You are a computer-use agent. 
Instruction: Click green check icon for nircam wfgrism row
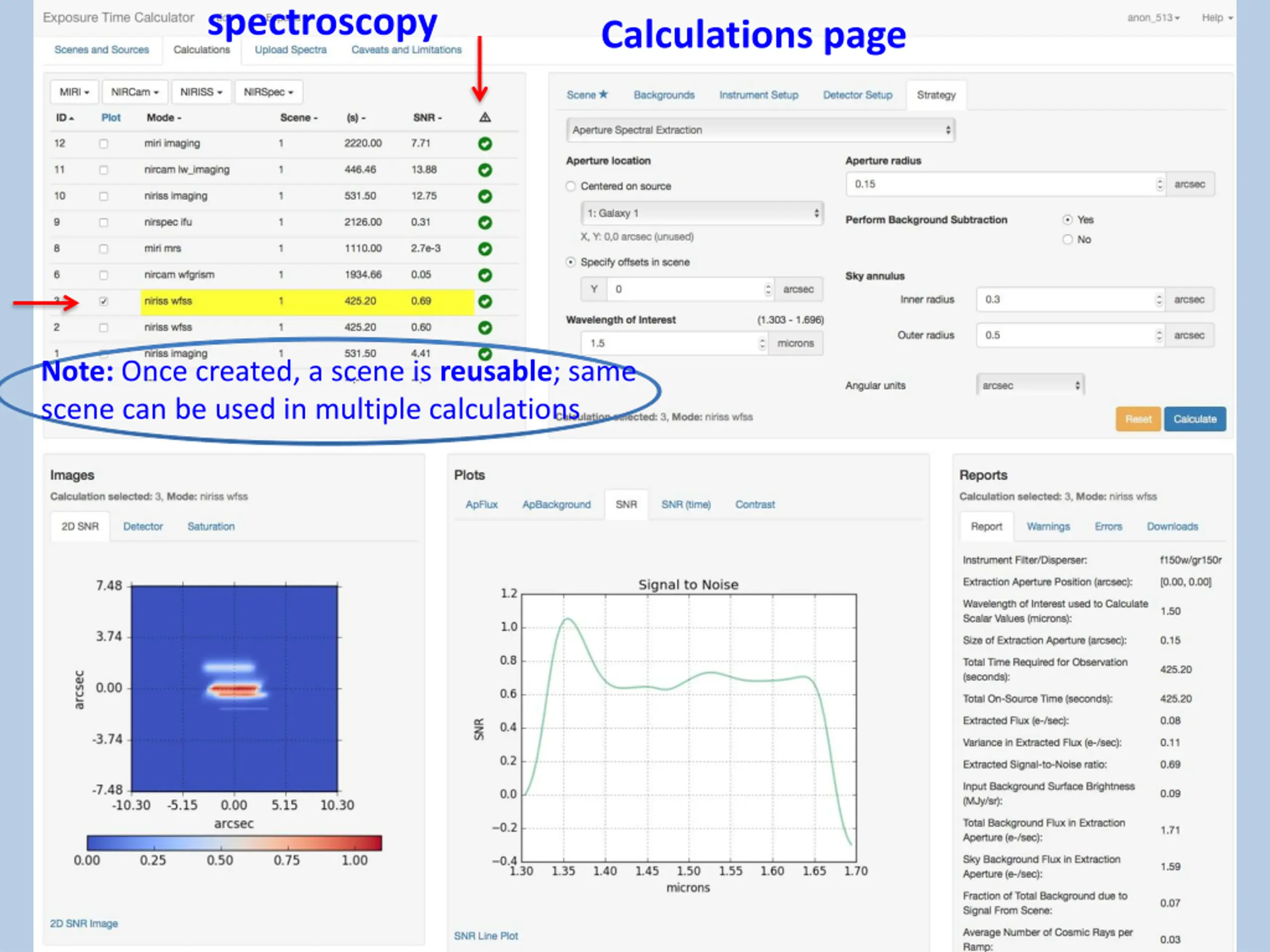click(x=485, y=275)
